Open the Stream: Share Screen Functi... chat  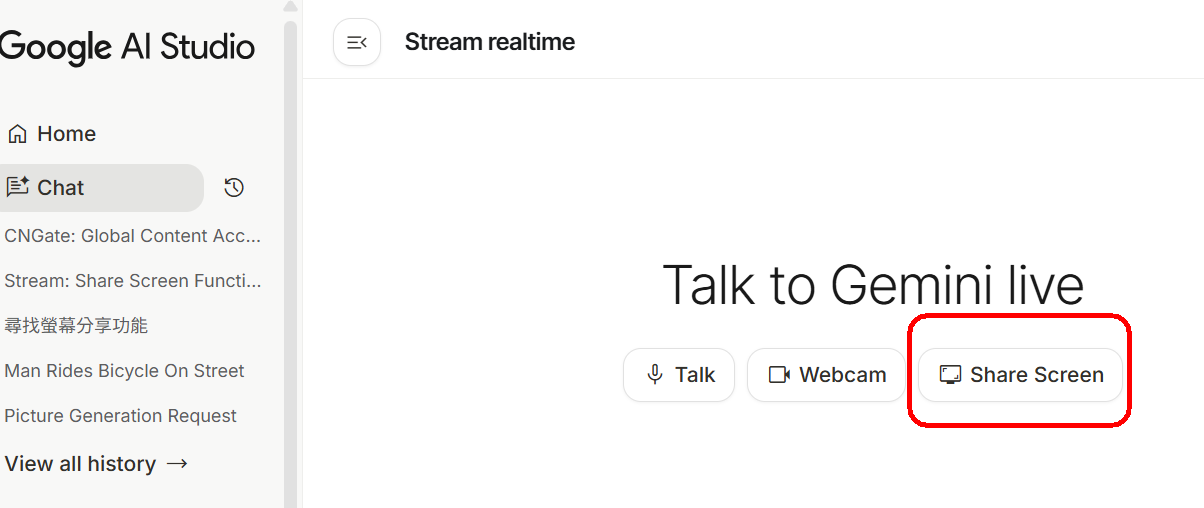click(x=132, y=281)
